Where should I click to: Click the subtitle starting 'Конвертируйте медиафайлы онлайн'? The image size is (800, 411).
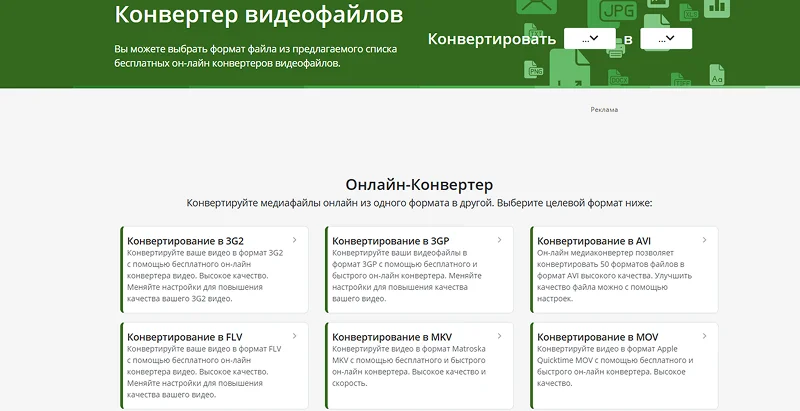[419, 203]
